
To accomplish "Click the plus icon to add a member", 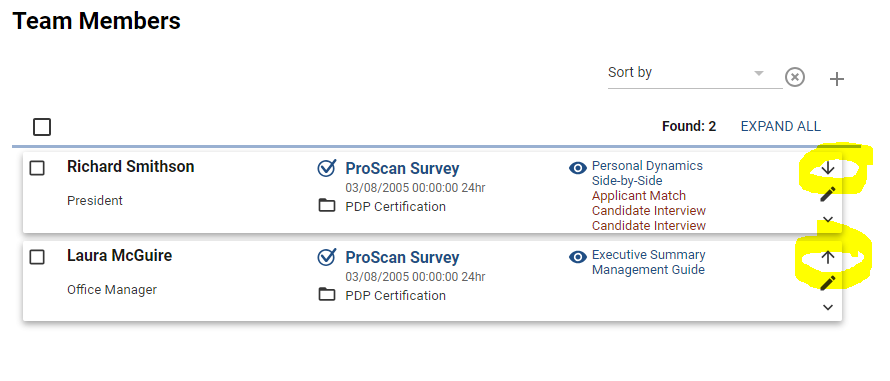I will click(x=837, y=79).
